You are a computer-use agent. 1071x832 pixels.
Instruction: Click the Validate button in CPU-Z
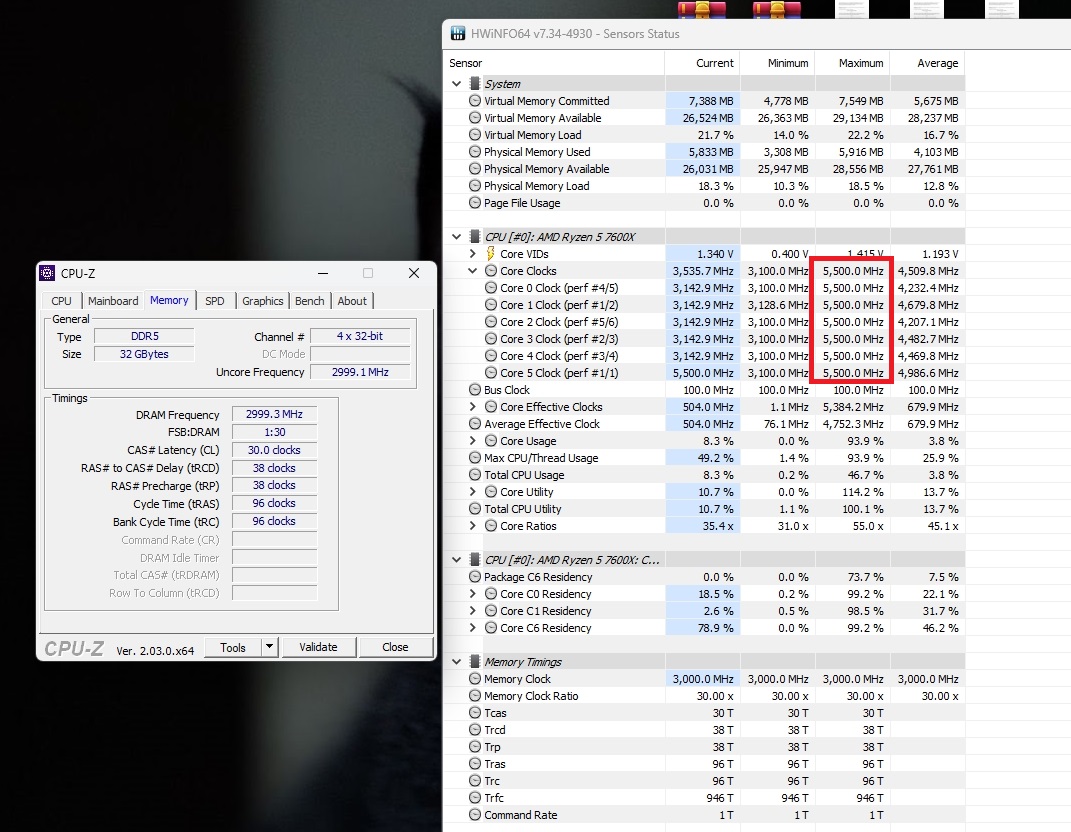pos(318,647)
